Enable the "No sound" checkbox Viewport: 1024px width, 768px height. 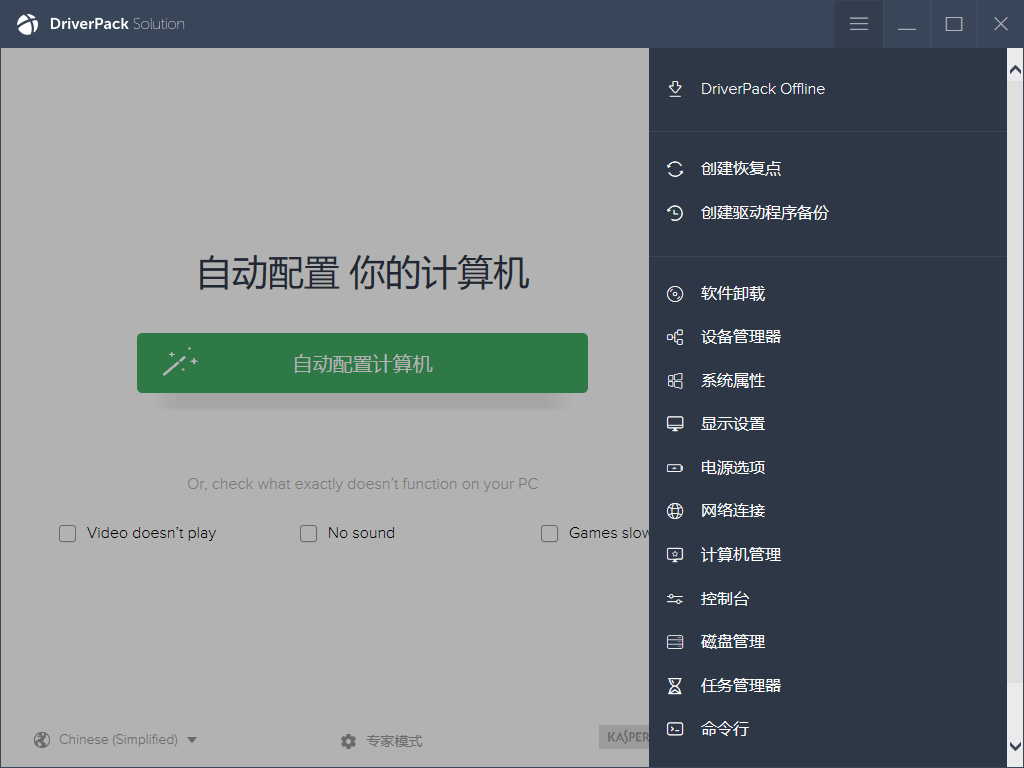pos(309,534)
